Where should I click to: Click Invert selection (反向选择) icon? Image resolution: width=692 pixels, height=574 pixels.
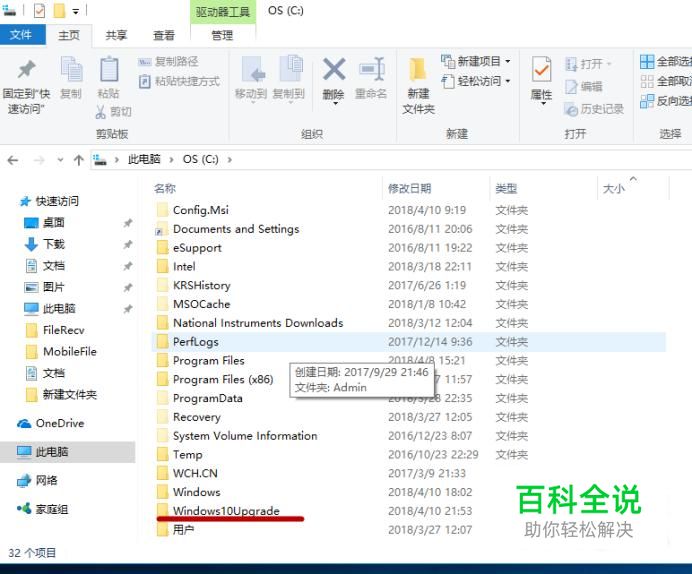(x=647, y=101)
